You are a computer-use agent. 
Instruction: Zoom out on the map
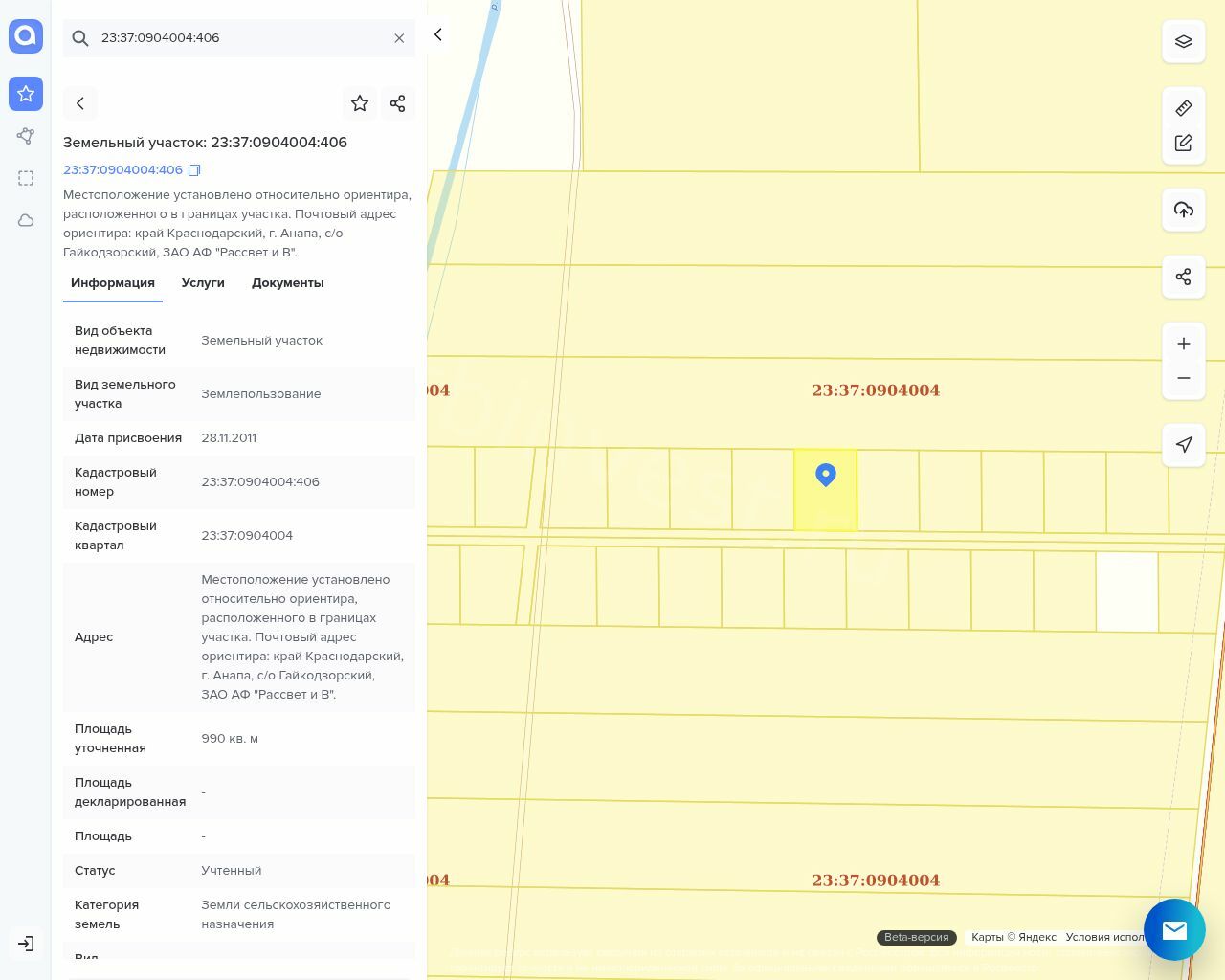(x=1183, y=378)
